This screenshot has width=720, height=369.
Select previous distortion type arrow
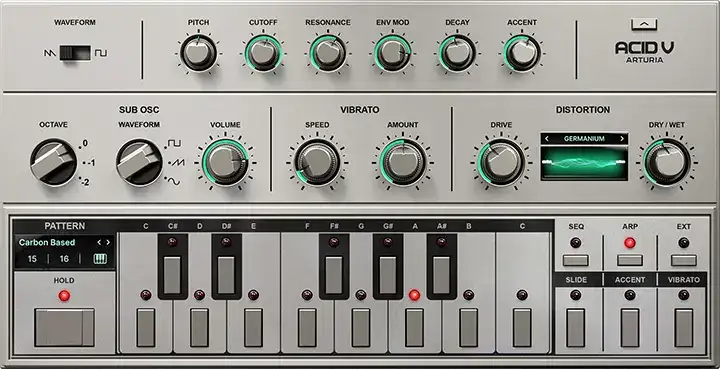pyautogui.click(x=547, y=139)
